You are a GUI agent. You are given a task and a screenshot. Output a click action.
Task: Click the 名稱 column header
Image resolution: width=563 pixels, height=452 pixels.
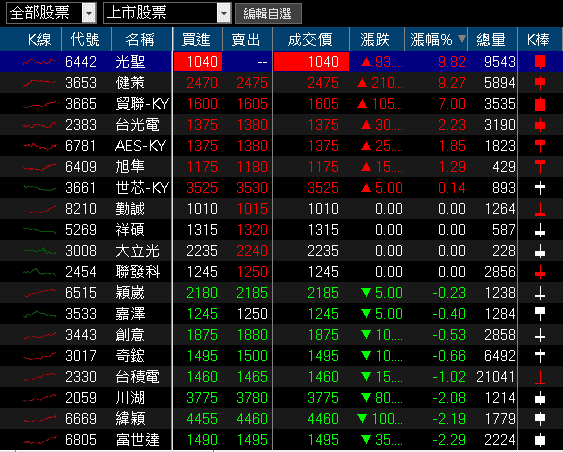click(x=142, y=39)
